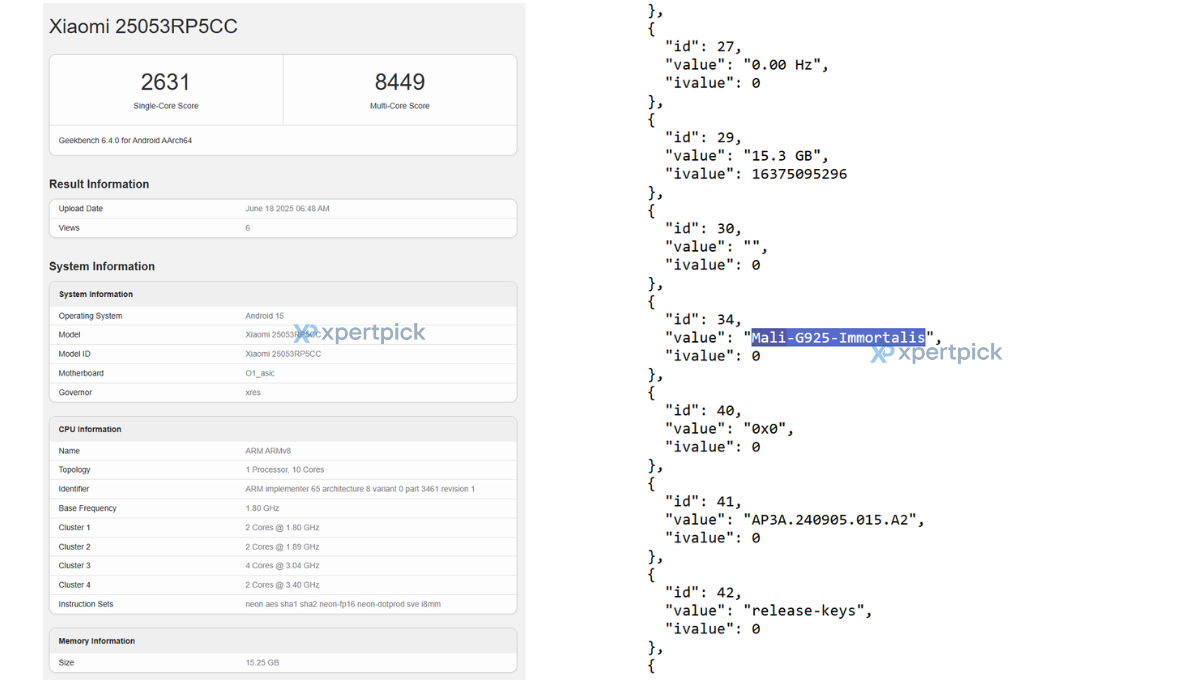
Task: Select Cluster 4 value 2 Cores @ 3.40 GHz
Action: point(282,585)
